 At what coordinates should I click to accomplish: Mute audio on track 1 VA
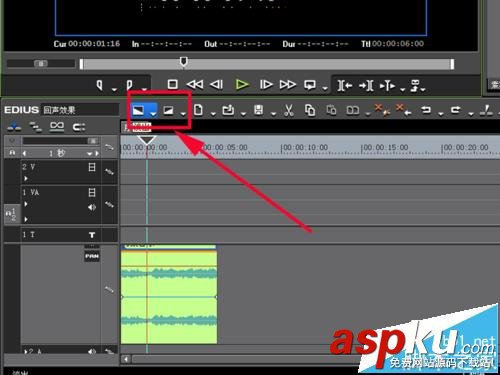coord(92,207)
